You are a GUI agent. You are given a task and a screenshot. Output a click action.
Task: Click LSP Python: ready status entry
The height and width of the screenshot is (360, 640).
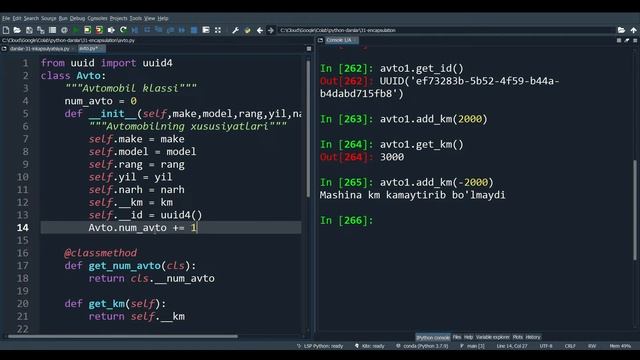tap(320, 346)
